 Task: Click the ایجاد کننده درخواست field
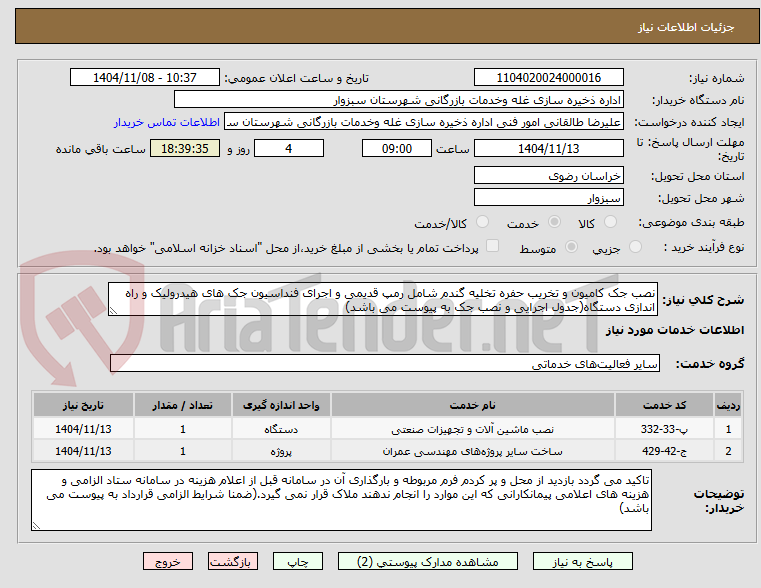tap(424, 122)
